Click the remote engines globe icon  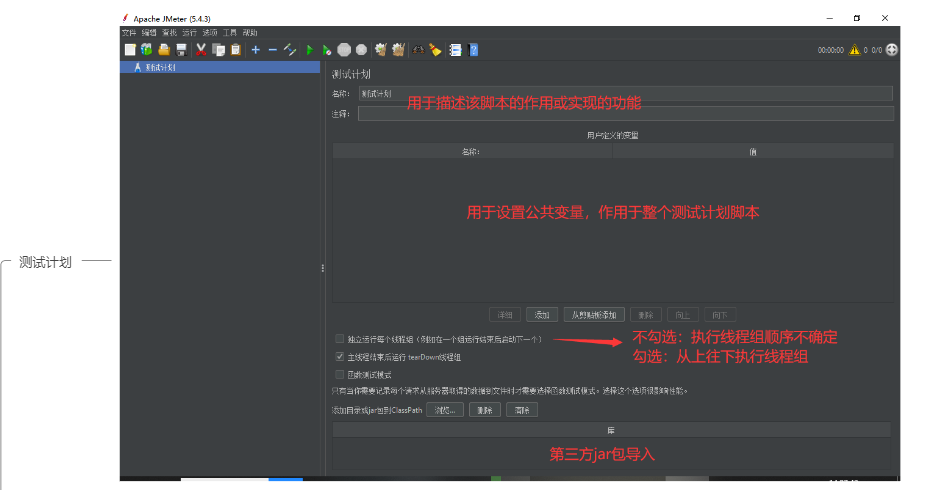892,50
